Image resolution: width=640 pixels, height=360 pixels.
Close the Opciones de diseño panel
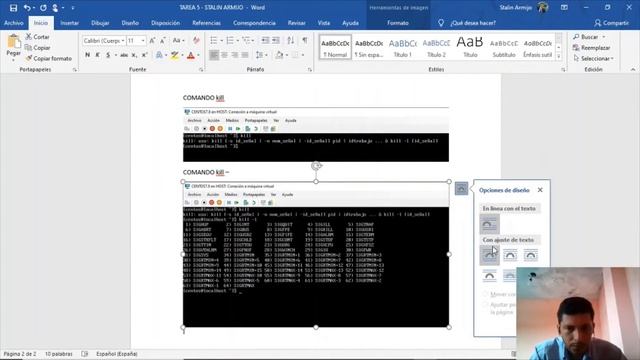coord(540,190)
